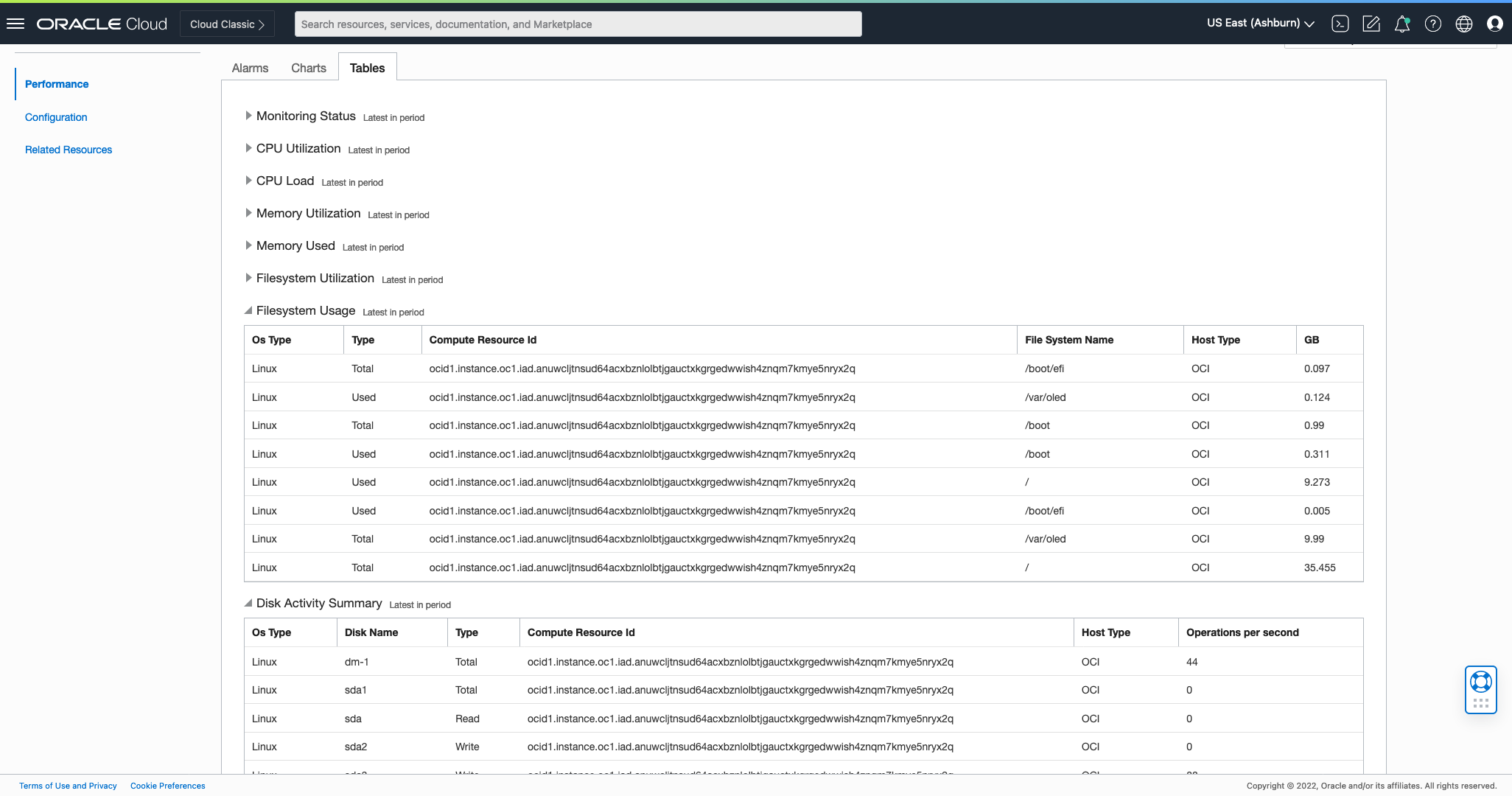Switch to the Alarms tab
Image resolution: width=1512 pixels, height=796 pixels.
[x=250, y=68]
